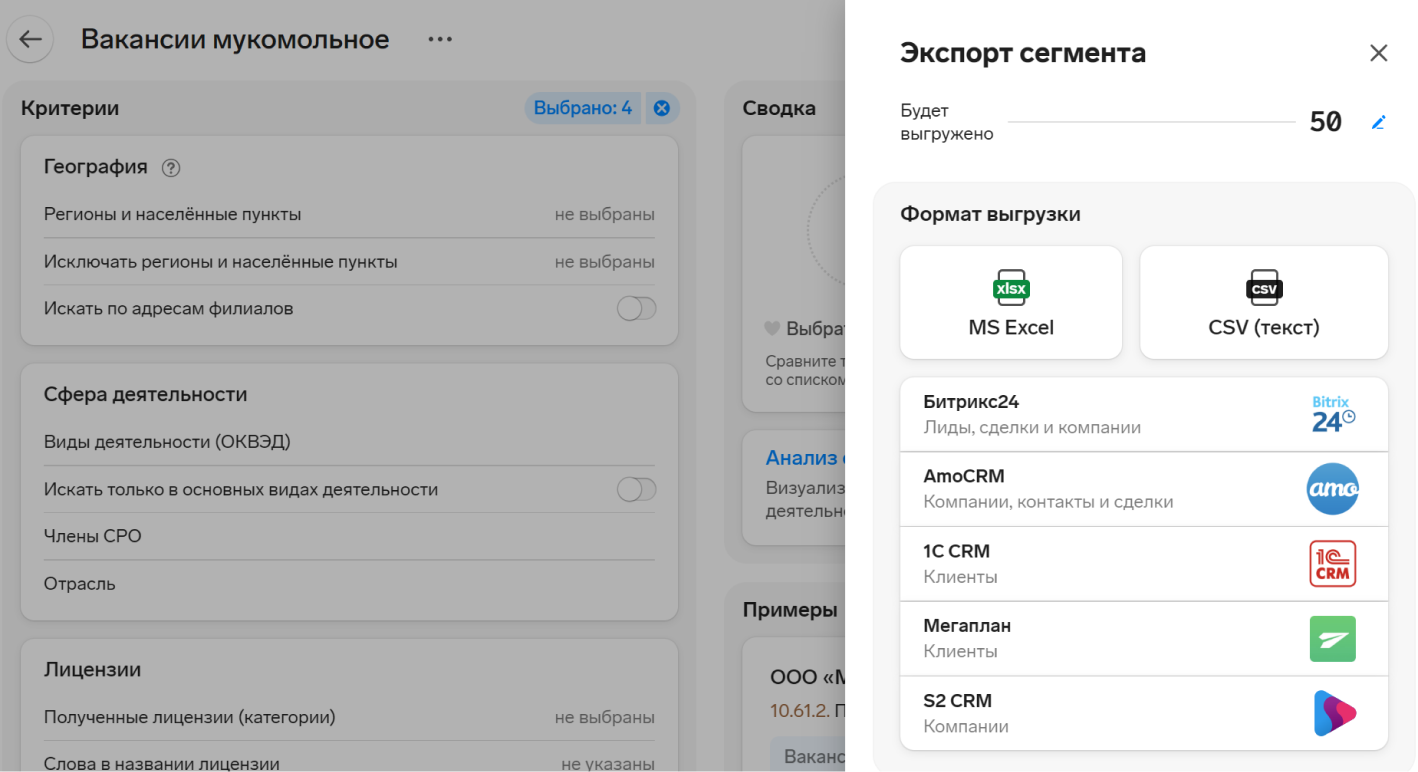The width and height of the screenshot is (1418, 772).
Task: Open the Отрасль criterion
Action: 349,584
